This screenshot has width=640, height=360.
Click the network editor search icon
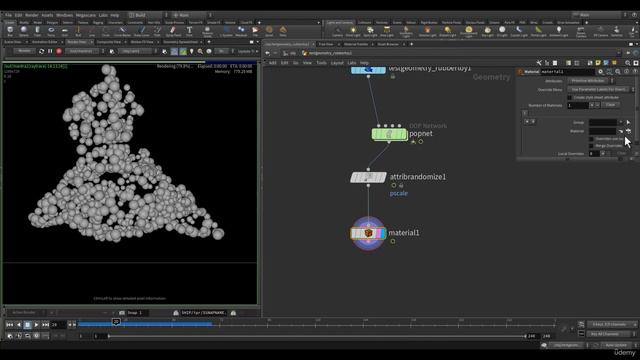coord(627,63)
